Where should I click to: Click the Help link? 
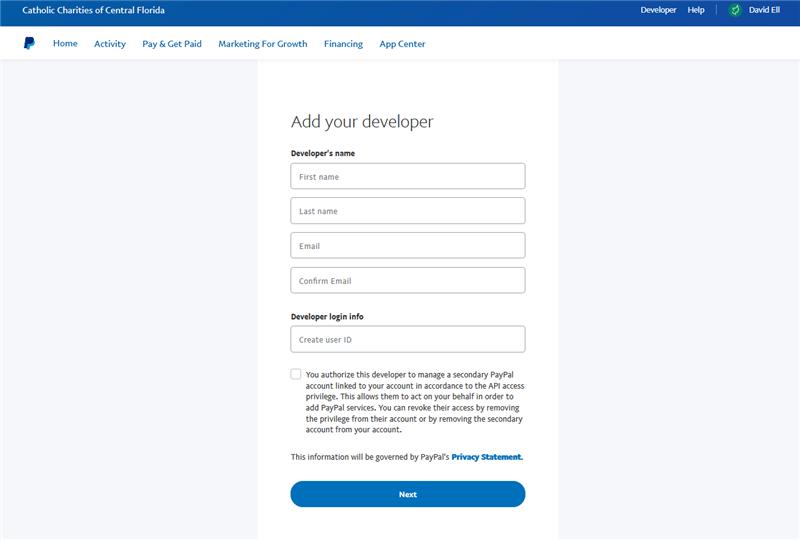(696, 10)
